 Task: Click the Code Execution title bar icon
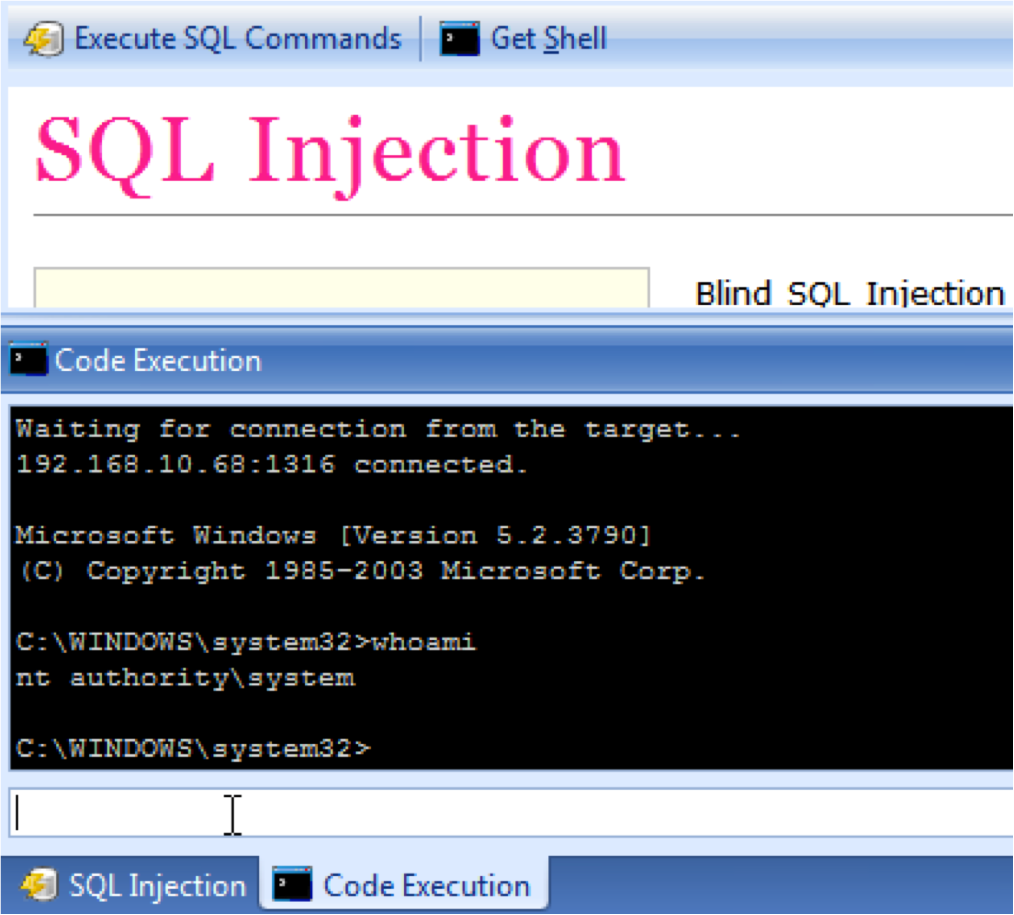(x=27, y=359)
